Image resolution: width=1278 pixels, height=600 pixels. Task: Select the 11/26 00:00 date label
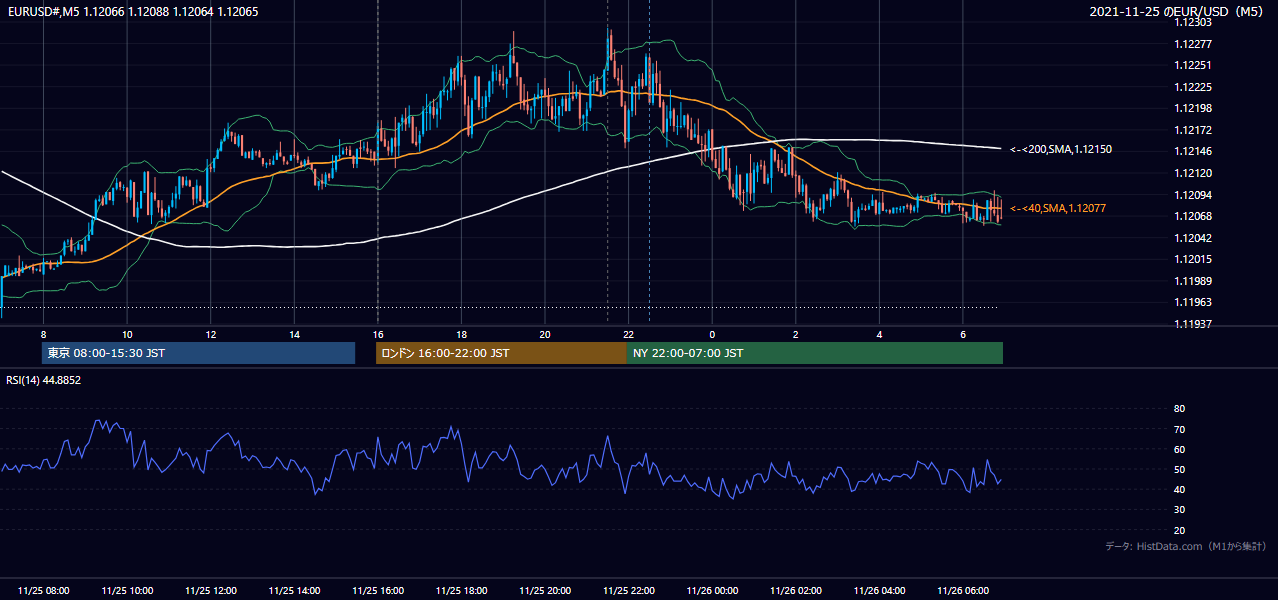711,591
